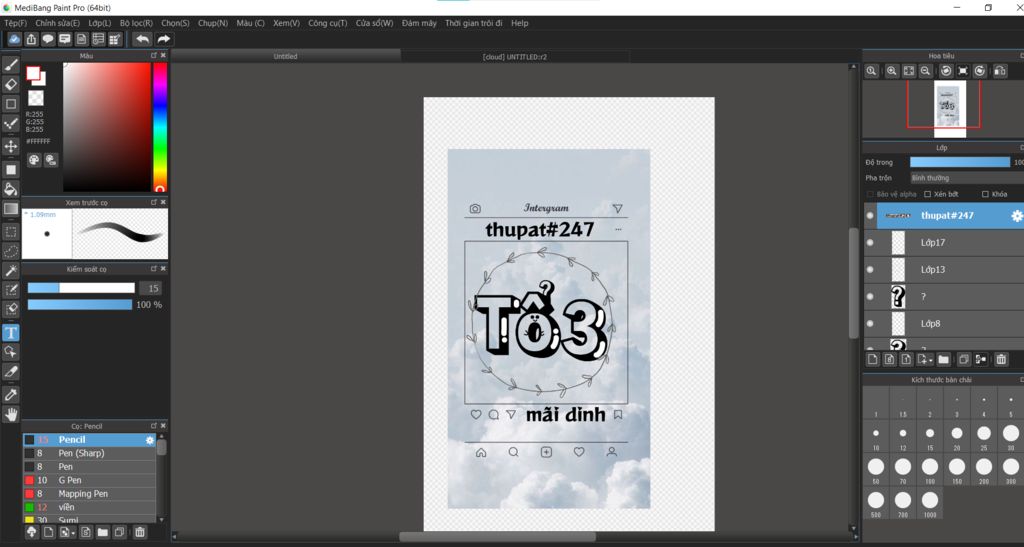Image resolution: width=1024 pixels, height=547 pixels.
Task: Click the export share icon in toolbar
Action: 31,39
